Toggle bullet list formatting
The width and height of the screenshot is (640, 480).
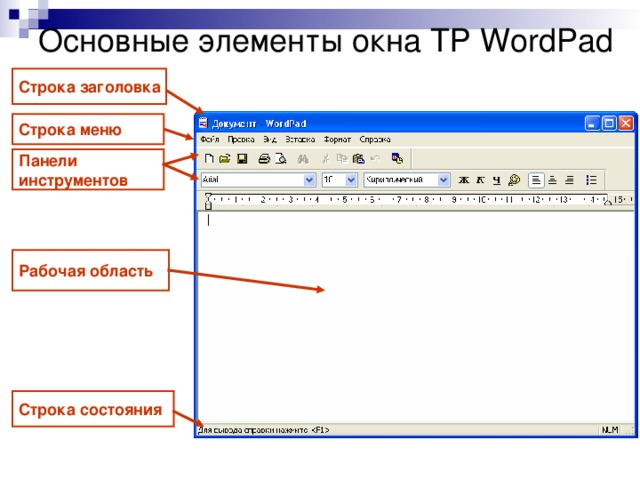pos(591,180)
